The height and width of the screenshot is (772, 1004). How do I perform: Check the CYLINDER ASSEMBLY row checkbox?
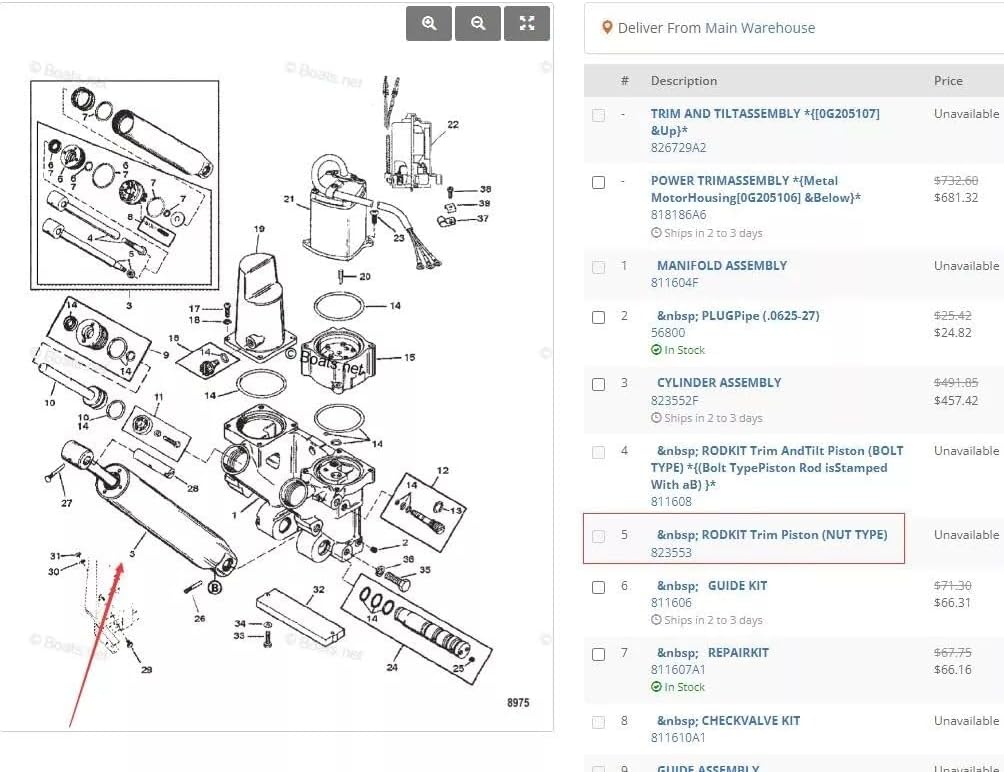tap(599, 385)
